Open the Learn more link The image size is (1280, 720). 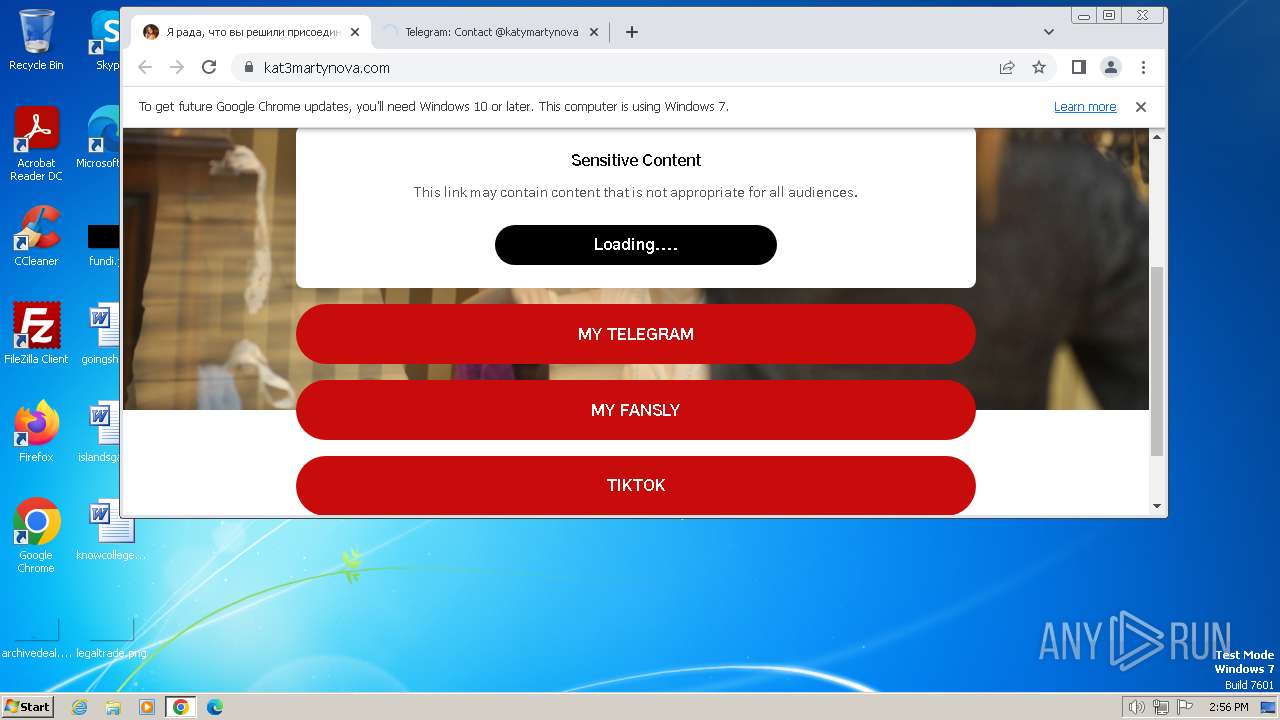tap(1085, 107)
